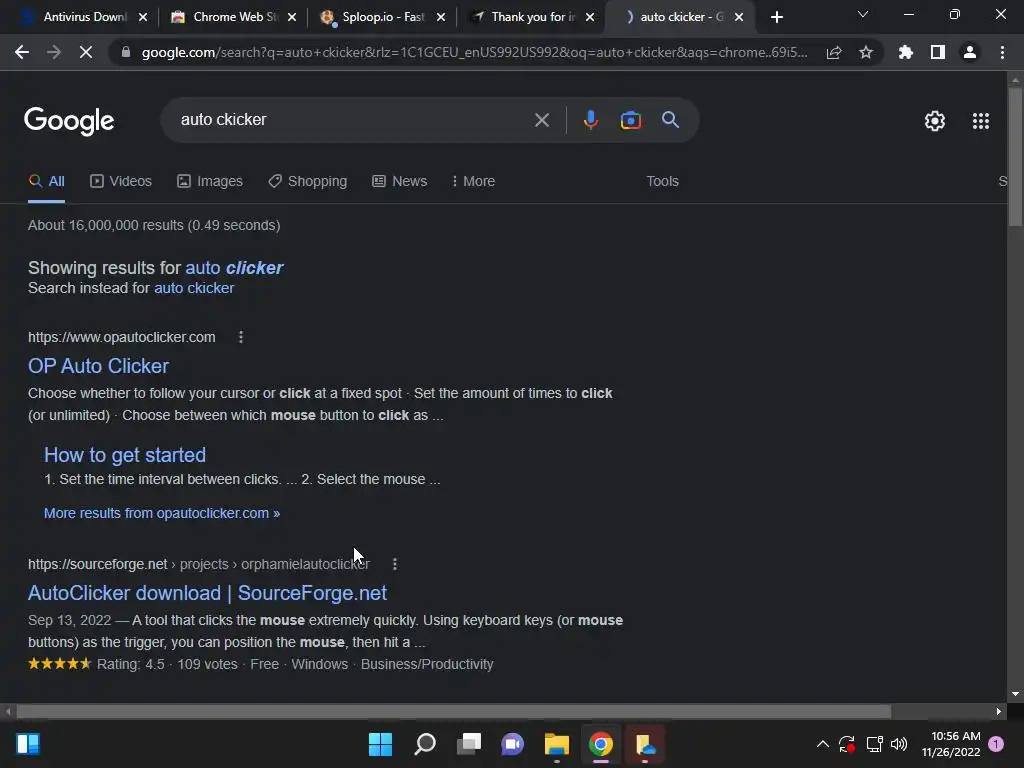Click the scroll down arrow

(x=1015, y=694)
